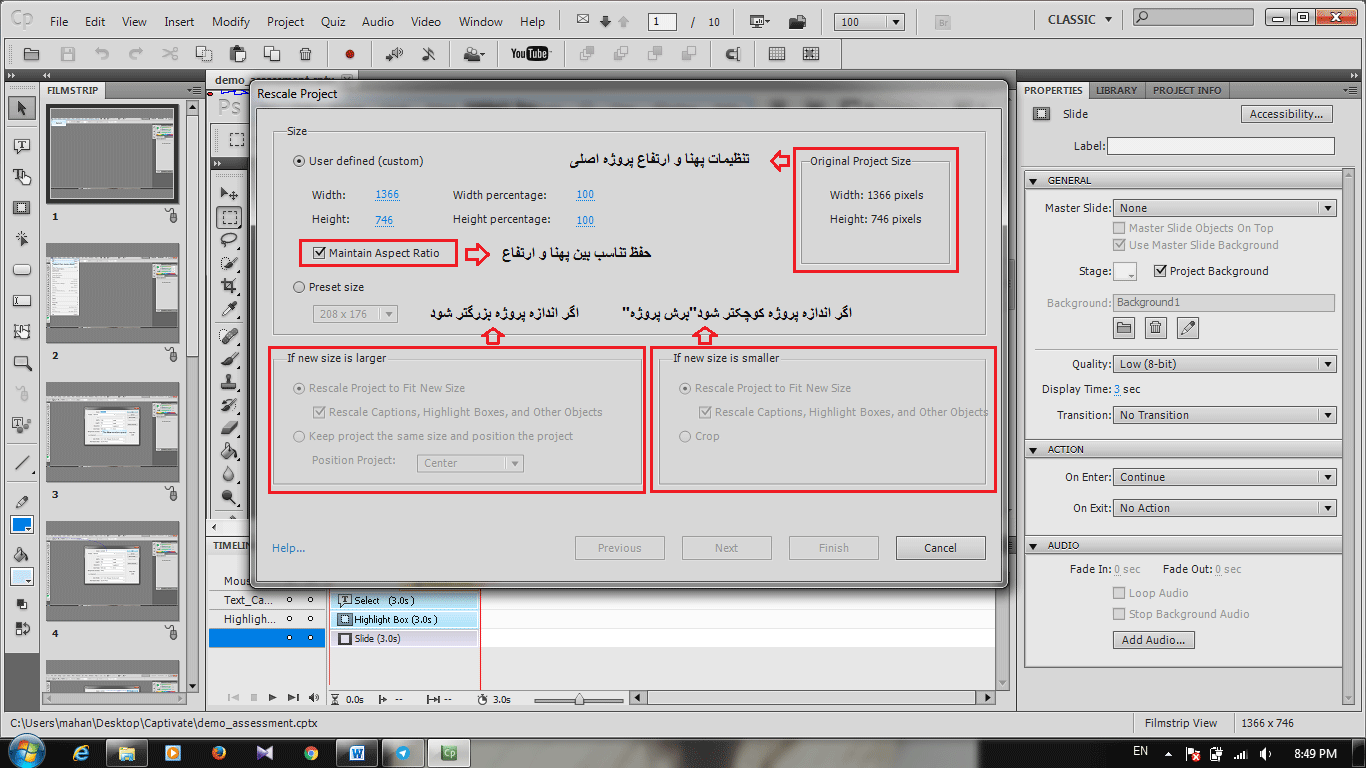Click the Help... link in dialog

click(x=289, y=548)
